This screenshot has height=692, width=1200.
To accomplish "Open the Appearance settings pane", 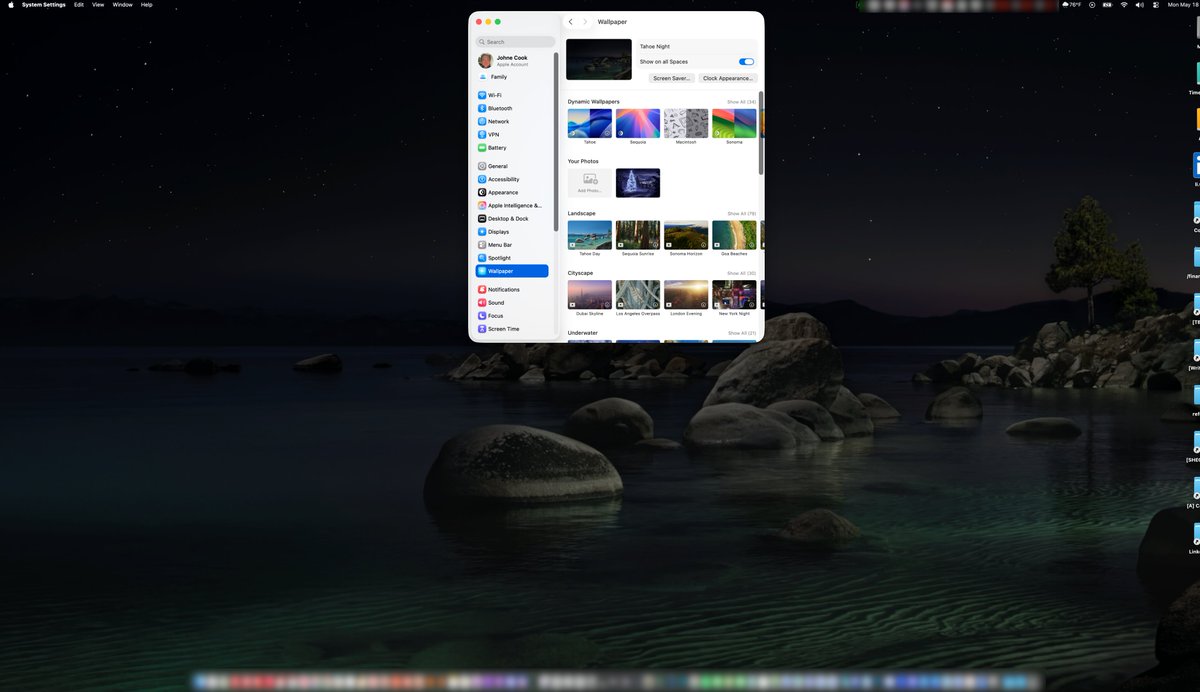I will 512,192.
